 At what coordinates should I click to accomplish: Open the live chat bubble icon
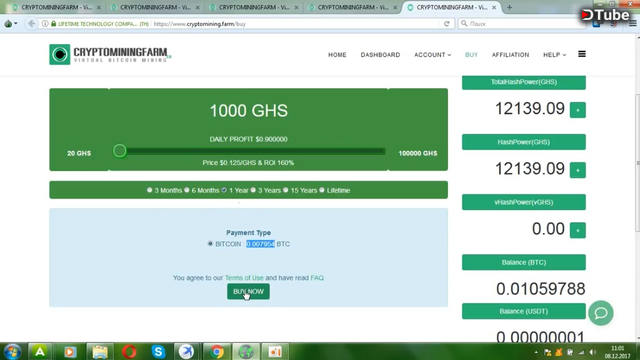(600, 313)
